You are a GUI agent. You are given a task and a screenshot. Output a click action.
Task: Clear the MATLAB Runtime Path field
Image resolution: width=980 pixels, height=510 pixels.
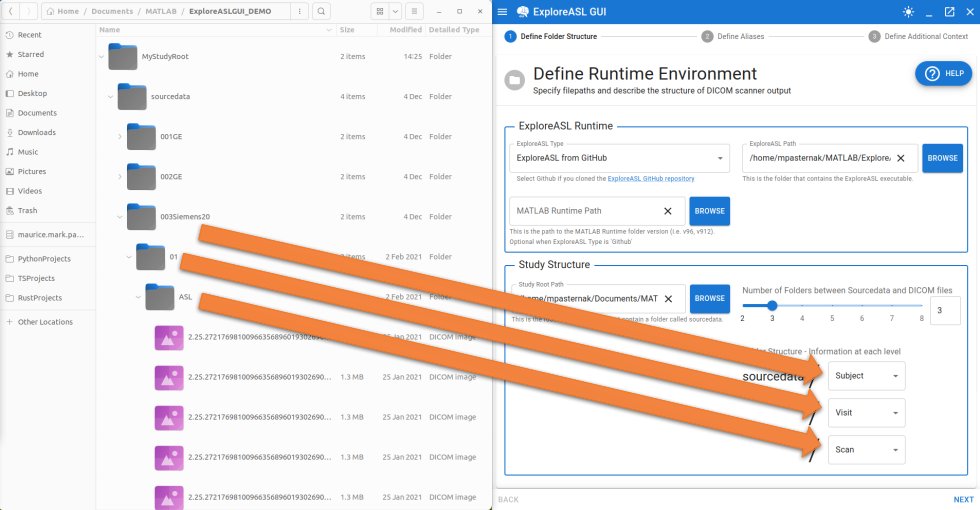click(x=668, y=211)
